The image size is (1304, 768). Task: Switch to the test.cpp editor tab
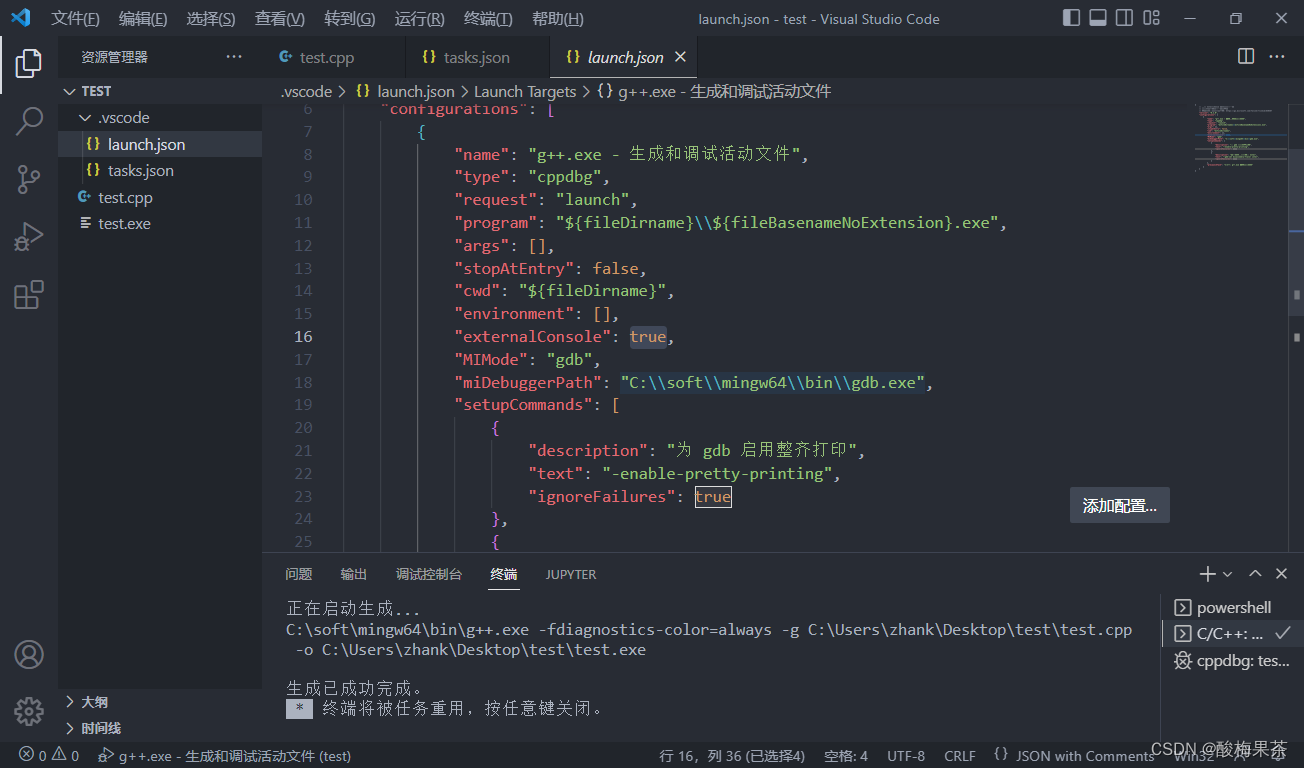coord(334,57)
